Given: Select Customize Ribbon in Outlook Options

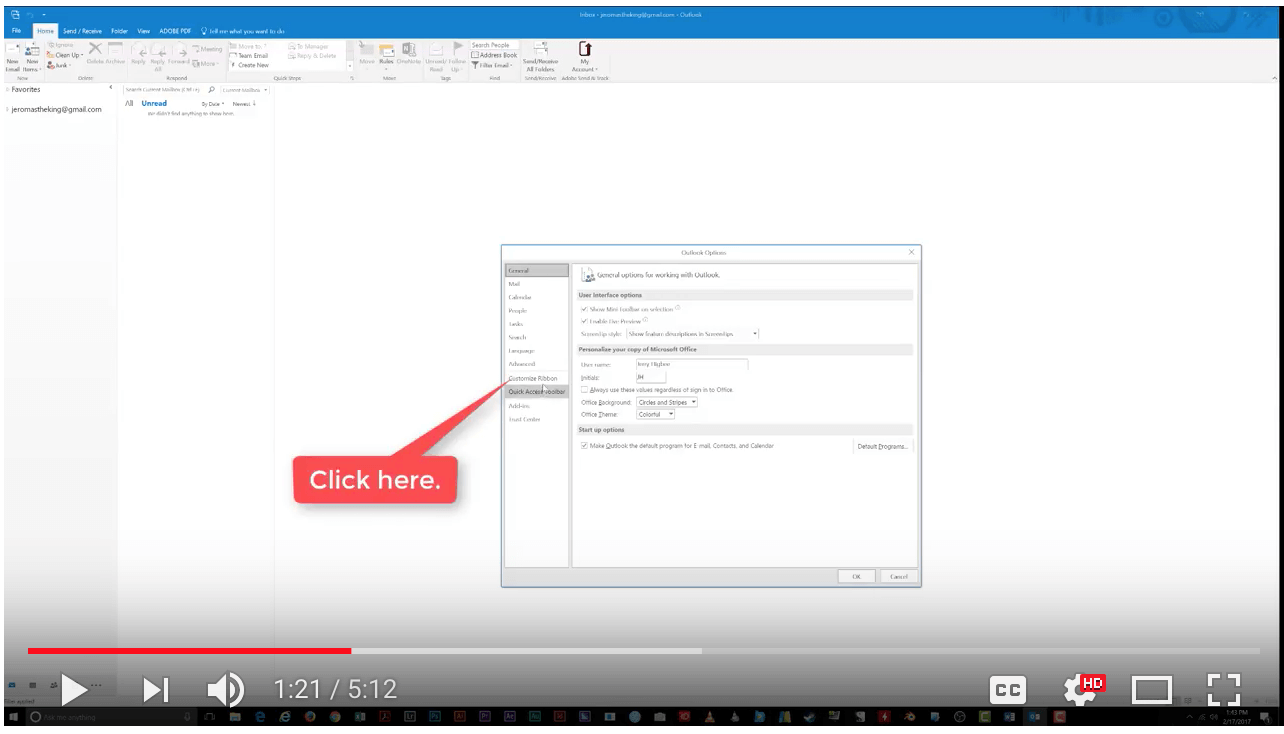Looking at the screenshot, I should pyautogui.click(x=532, y=379).
